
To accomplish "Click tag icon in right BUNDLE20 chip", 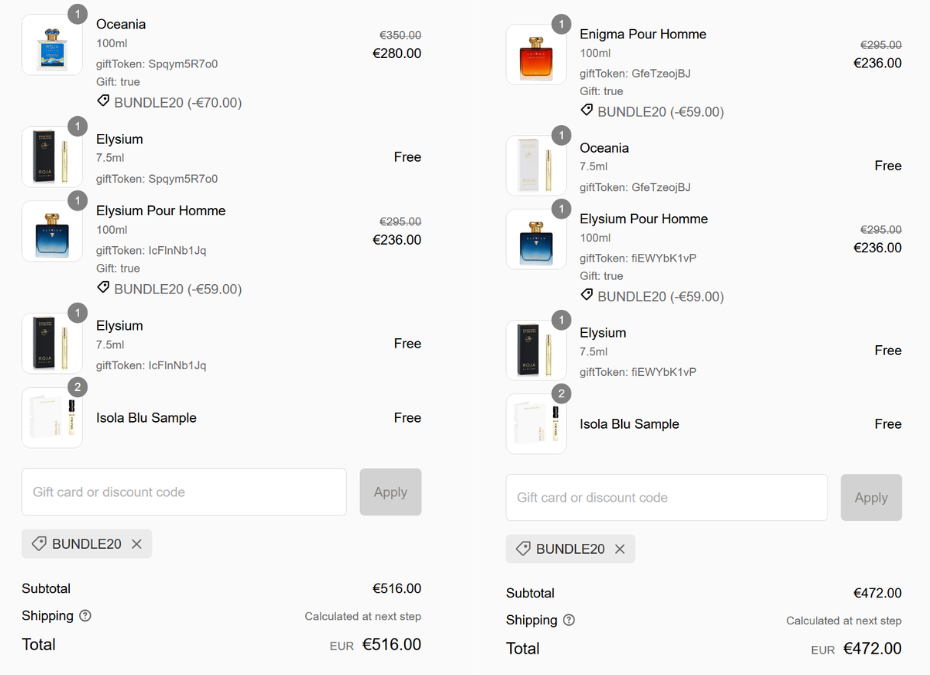I will tap(523, 549).
